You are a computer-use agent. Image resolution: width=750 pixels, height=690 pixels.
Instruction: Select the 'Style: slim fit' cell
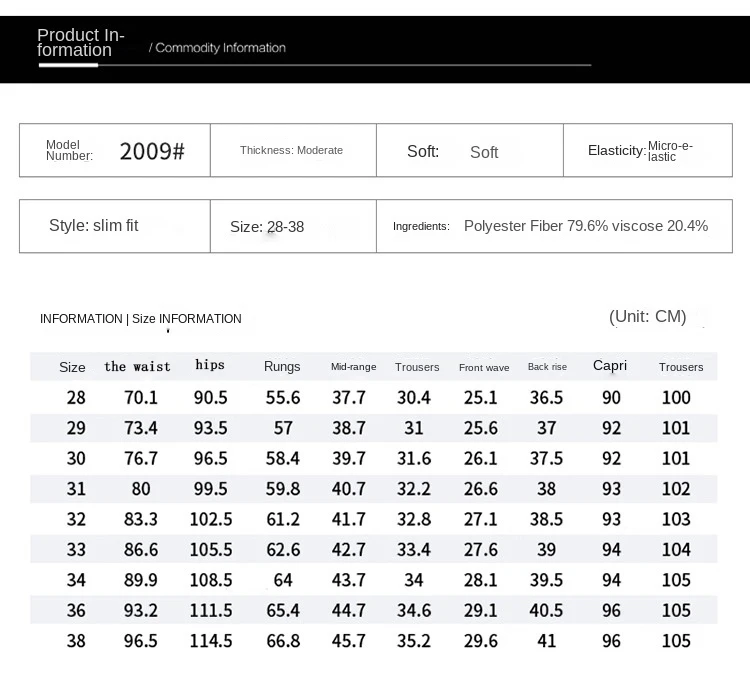pyautogui.click(x=94, y=226)
